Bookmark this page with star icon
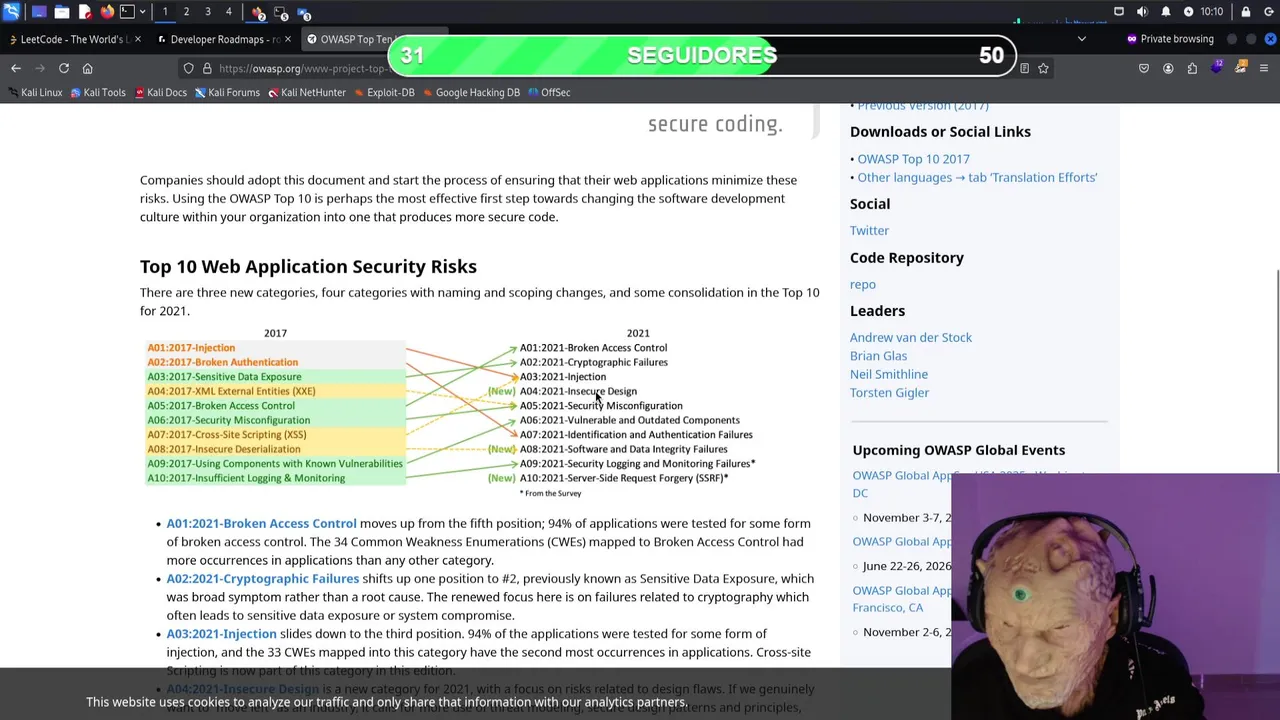Viewport: 1280px width, 720px height. click(1043, 68)
